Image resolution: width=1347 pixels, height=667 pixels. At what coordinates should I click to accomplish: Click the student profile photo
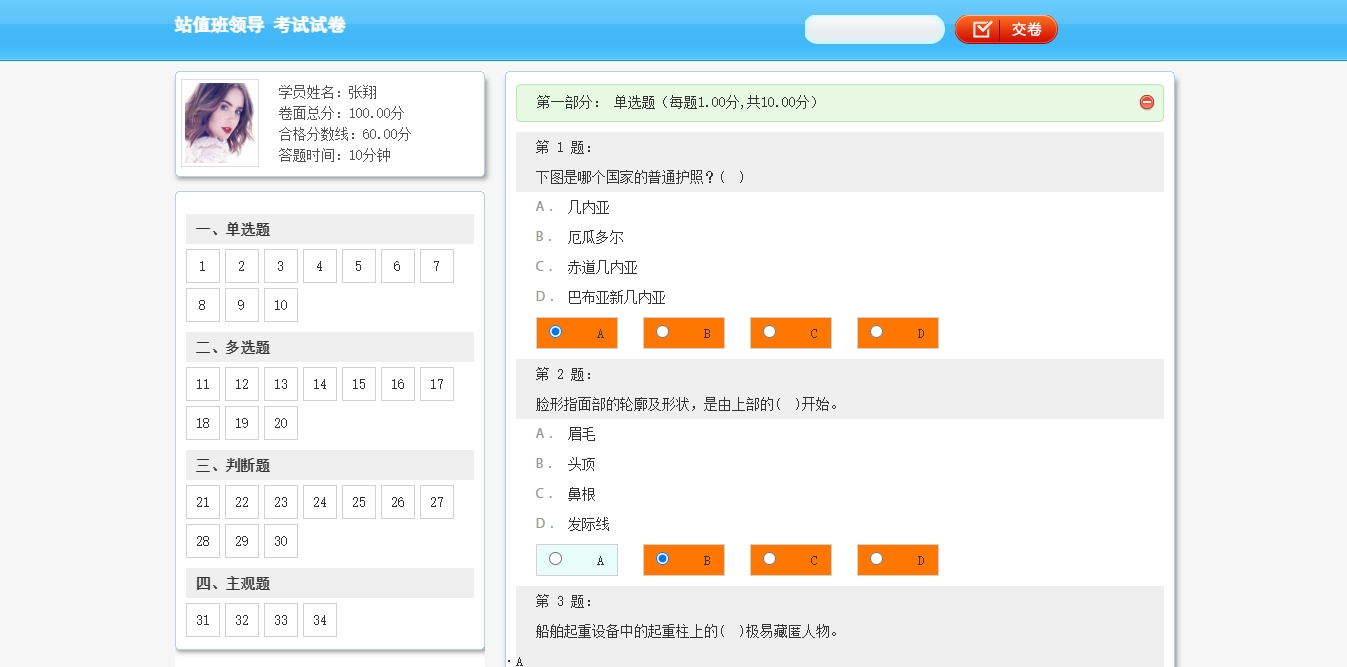point(220,123)
